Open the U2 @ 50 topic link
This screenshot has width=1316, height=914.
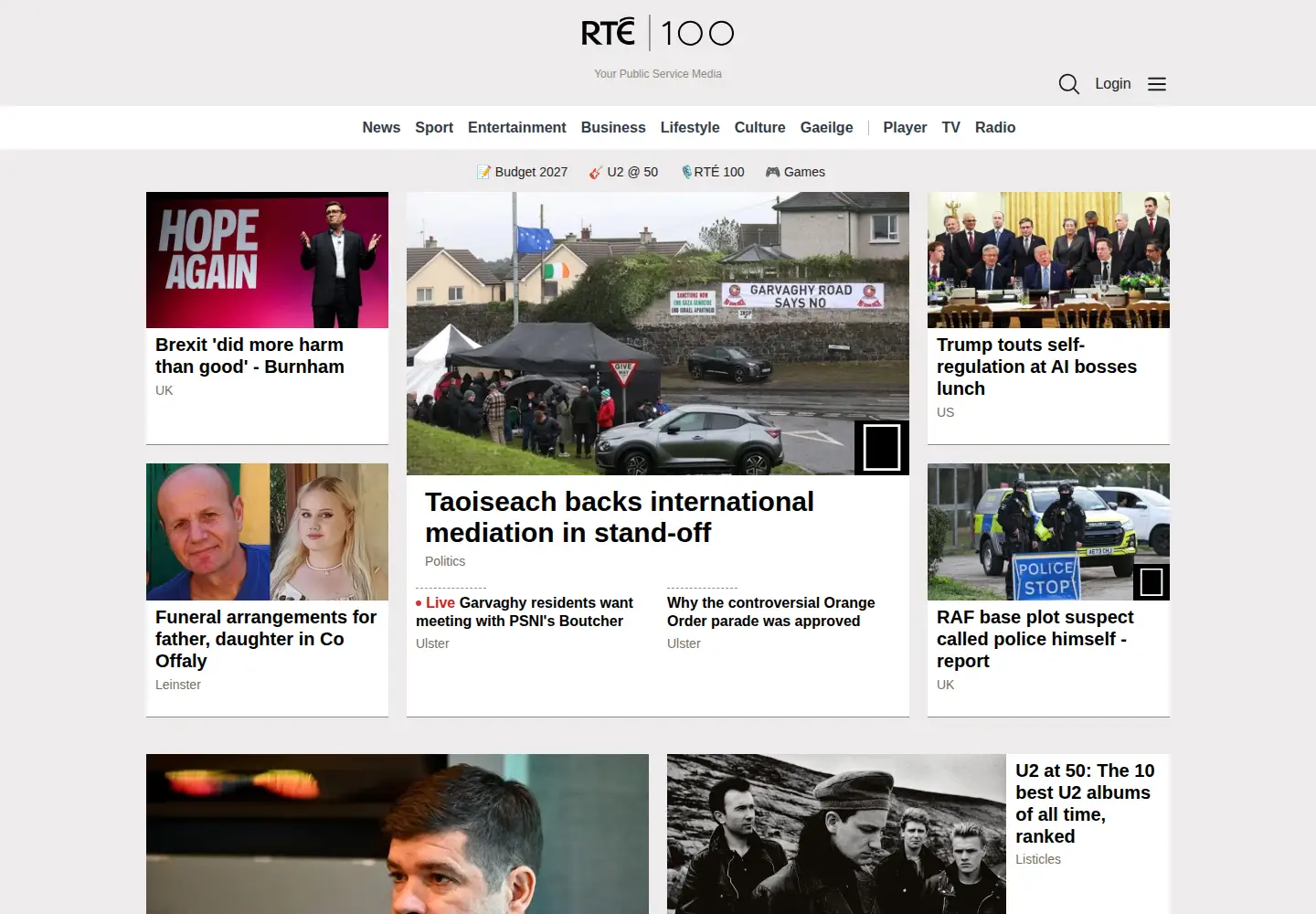point(623,172)
